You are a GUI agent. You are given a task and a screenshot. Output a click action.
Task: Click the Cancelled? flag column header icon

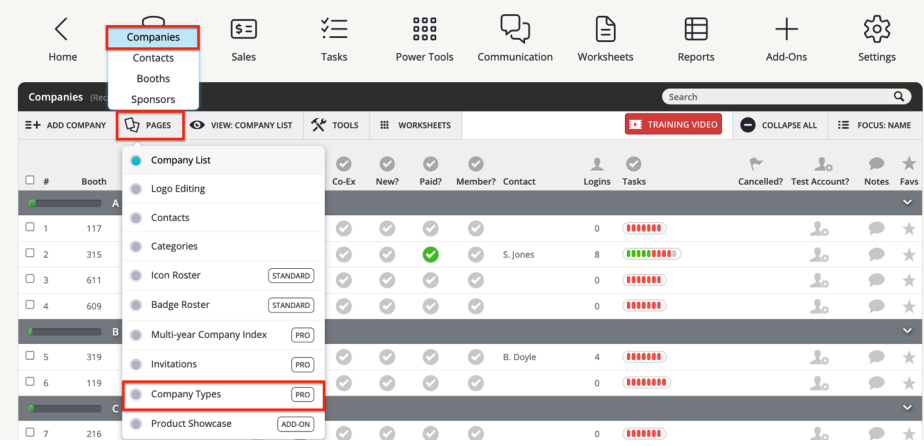point(756,164)
